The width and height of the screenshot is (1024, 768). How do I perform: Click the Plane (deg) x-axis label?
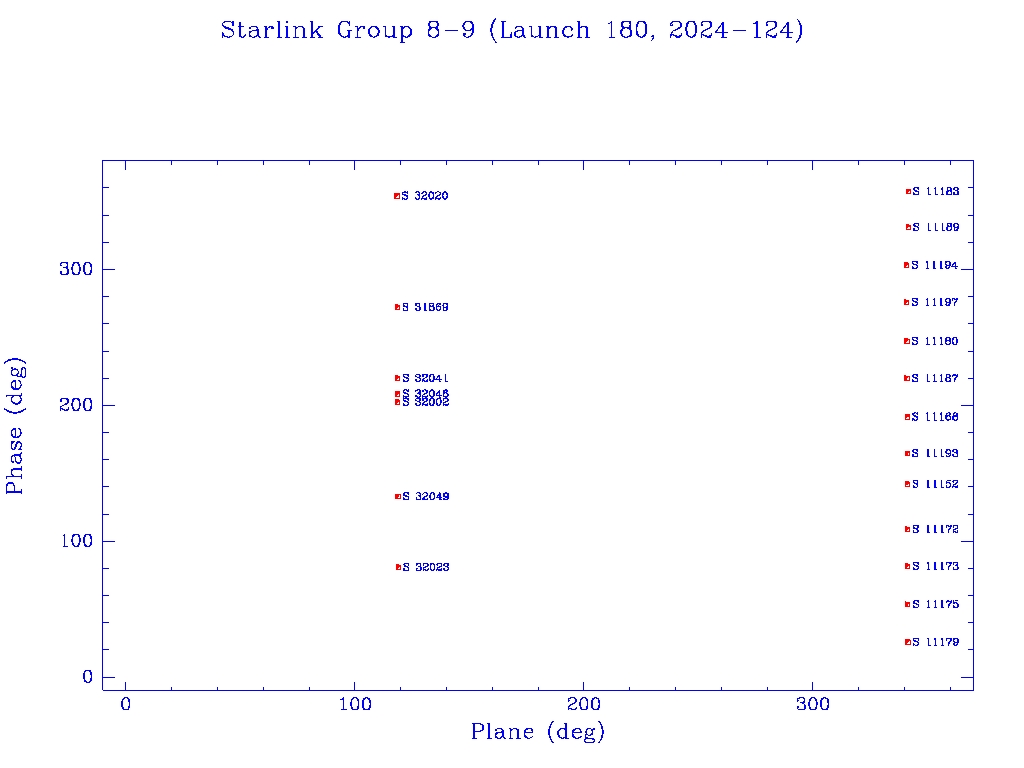tap(538, 733)
